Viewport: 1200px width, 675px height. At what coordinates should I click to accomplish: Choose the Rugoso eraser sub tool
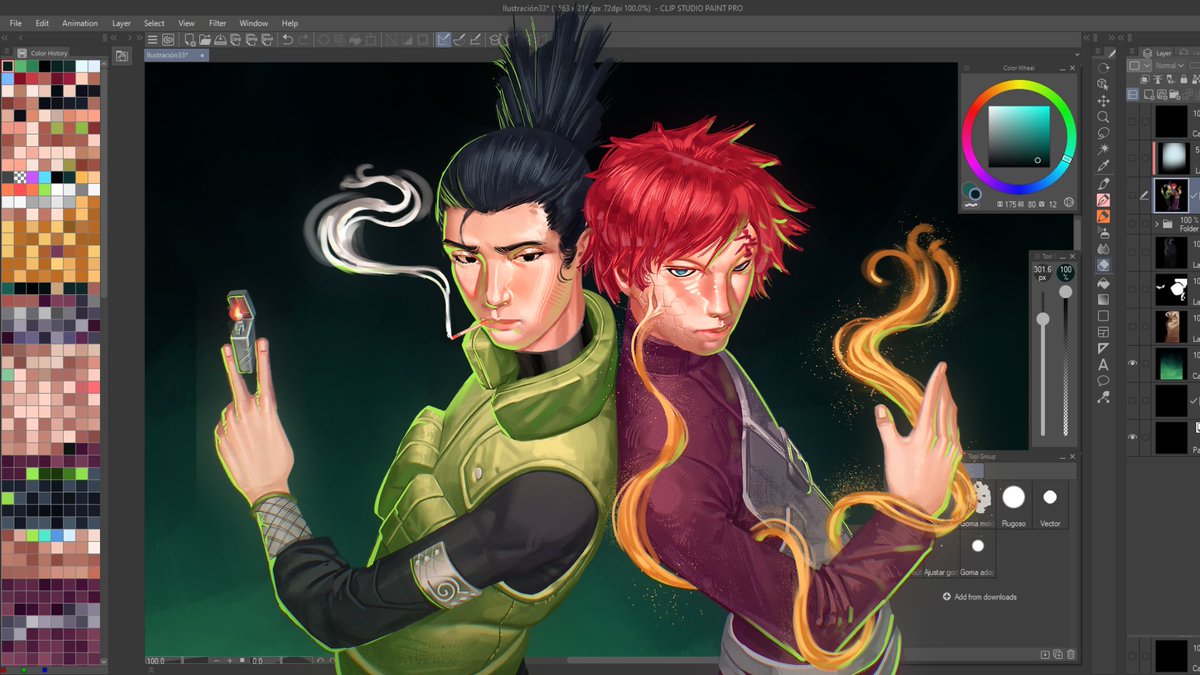[x=1014, y=504]
